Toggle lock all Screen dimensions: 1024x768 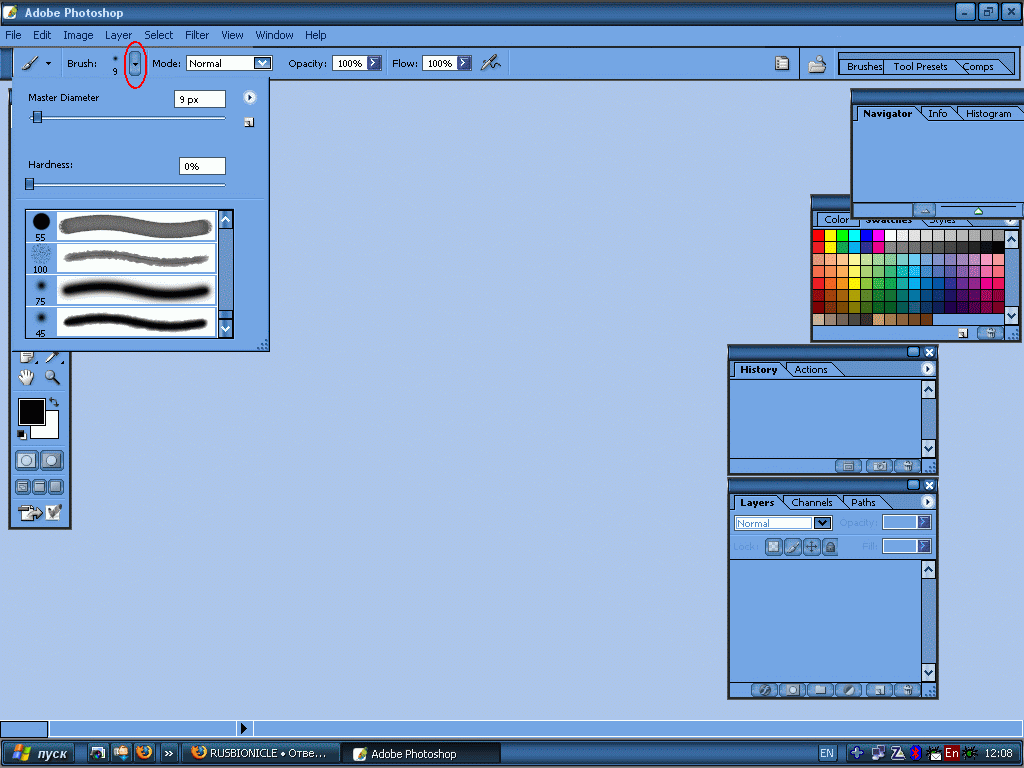[x=829, y=547]
